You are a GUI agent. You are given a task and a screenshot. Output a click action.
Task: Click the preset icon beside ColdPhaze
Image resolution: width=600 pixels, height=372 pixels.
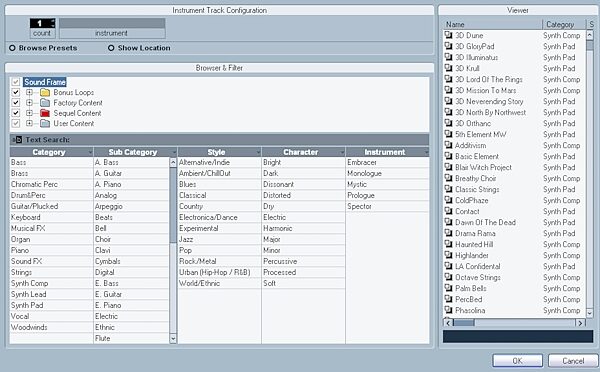448,200
